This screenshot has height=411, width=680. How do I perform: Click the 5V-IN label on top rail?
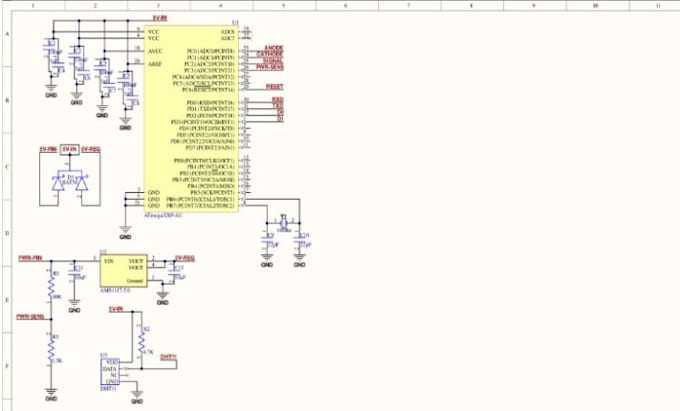(160, 18)
